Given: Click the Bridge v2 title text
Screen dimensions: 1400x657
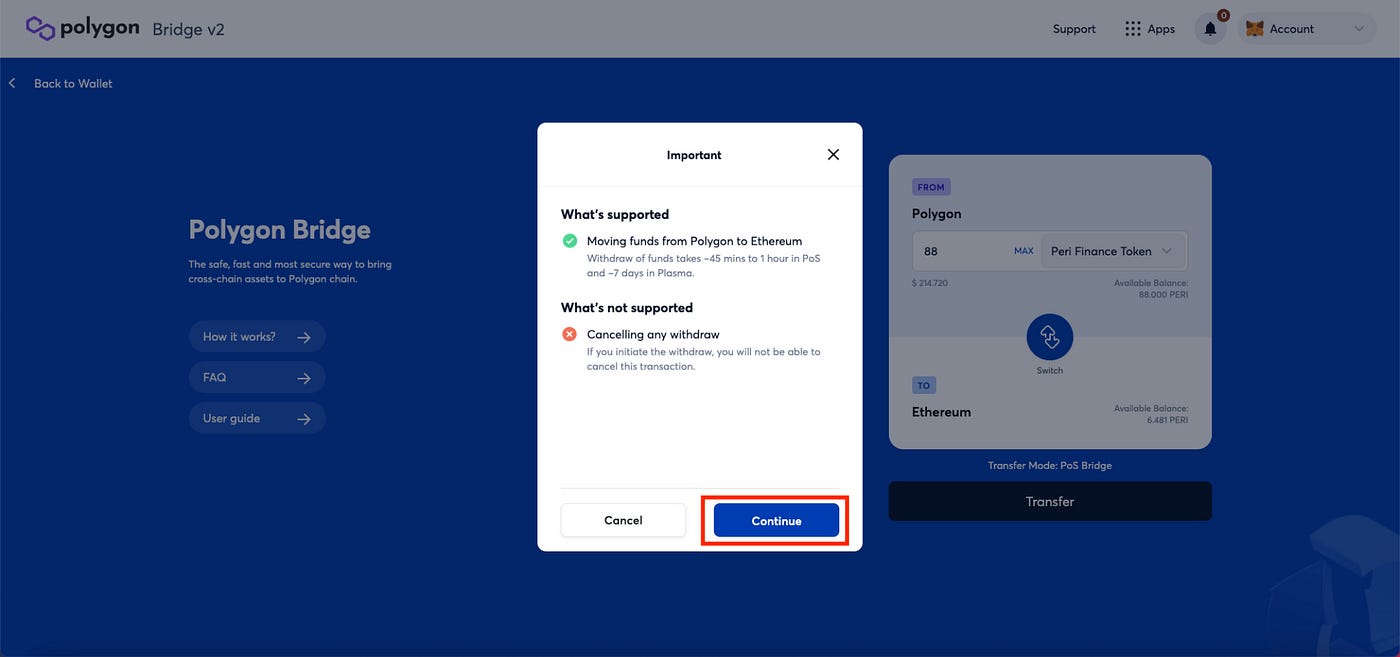Looking at the screenshot, I should pos(188,29).
